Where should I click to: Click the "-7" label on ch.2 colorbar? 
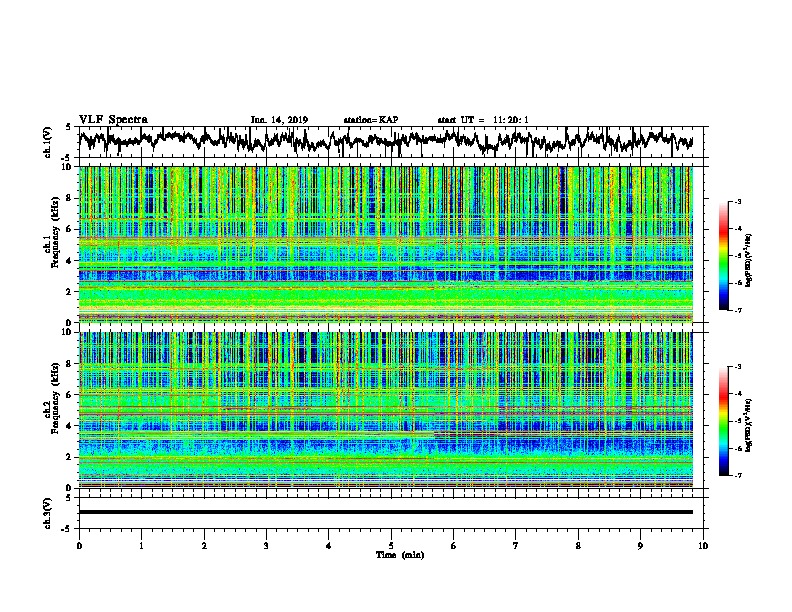[738, 476]
